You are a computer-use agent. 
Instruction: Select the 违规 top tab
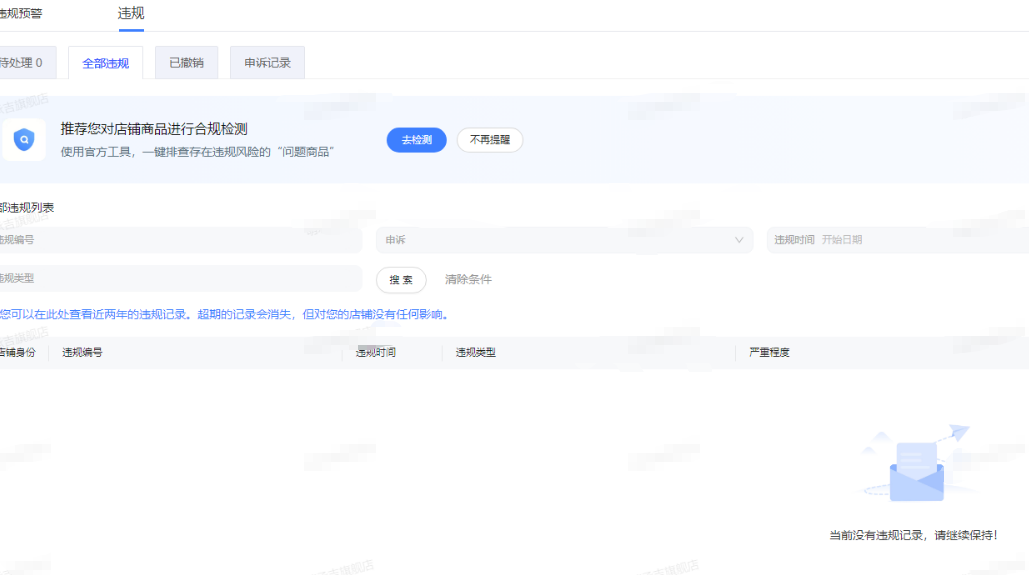click(131, 13)
